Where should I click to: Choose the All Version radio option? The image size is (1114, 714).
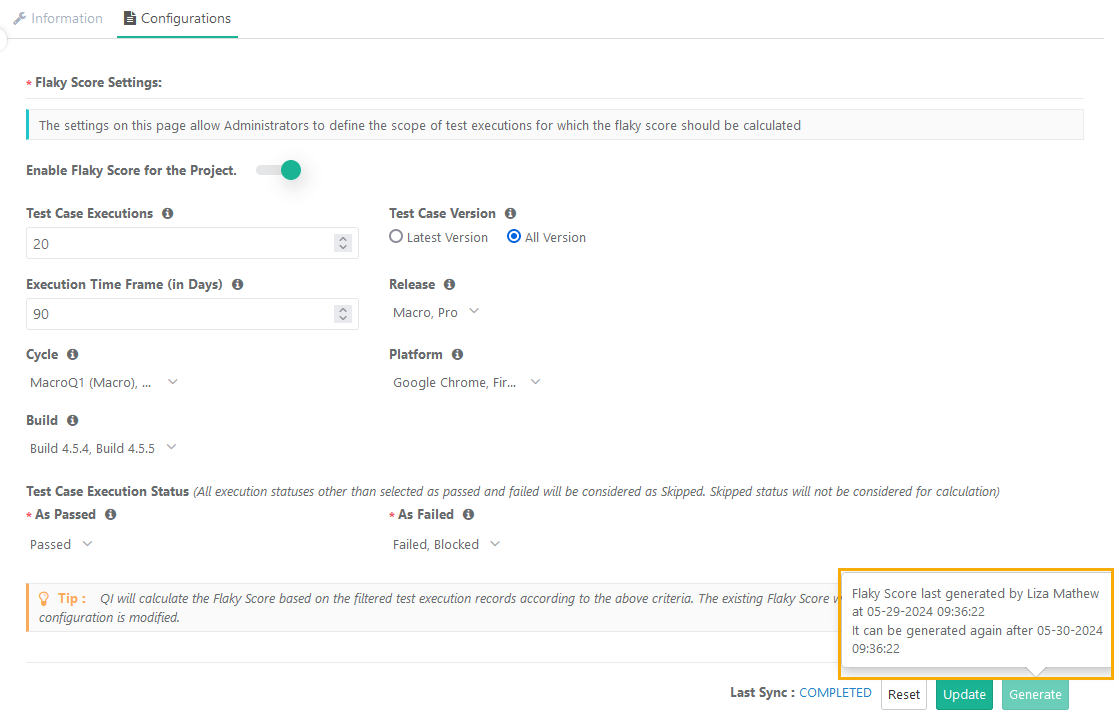click(x=514, y=237)
